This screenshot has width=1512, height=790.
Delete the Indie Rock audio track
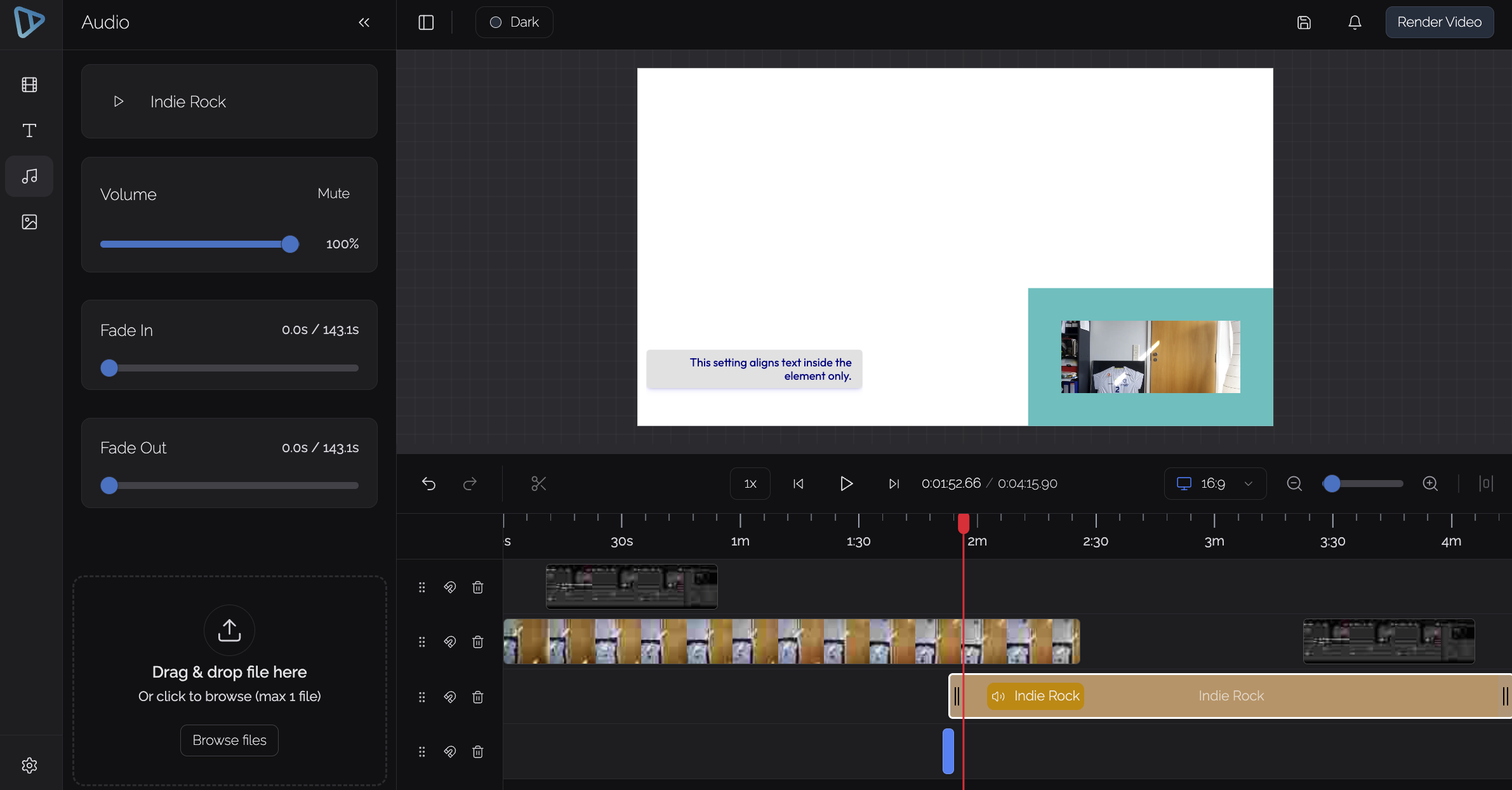(x=478, y=697)
